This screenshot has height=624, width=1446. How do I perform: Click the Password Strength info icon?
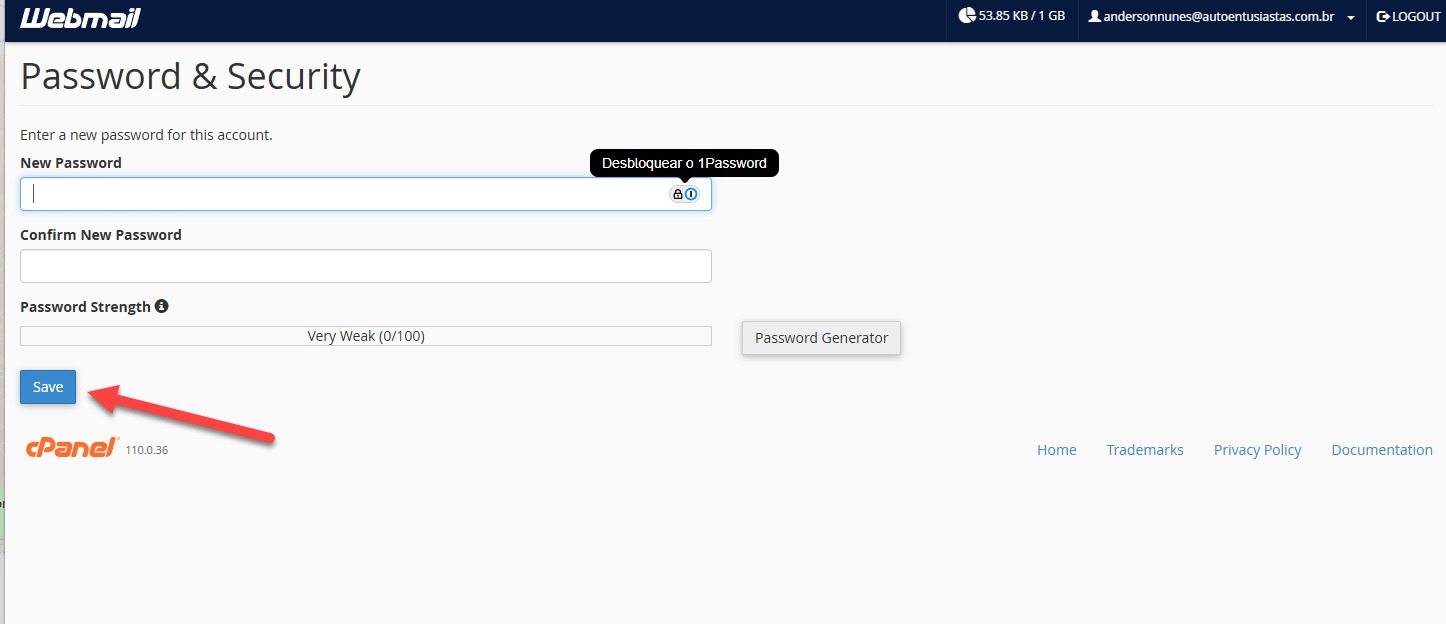coord(162,306)
